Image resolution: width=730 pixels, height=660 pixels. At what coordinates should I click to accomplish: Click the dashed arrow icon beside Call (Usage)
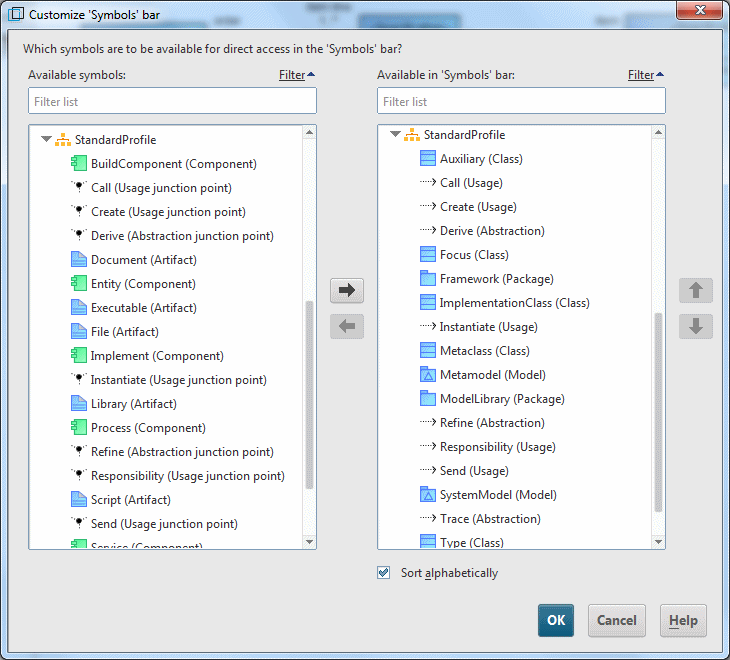(x=427, y=182)
